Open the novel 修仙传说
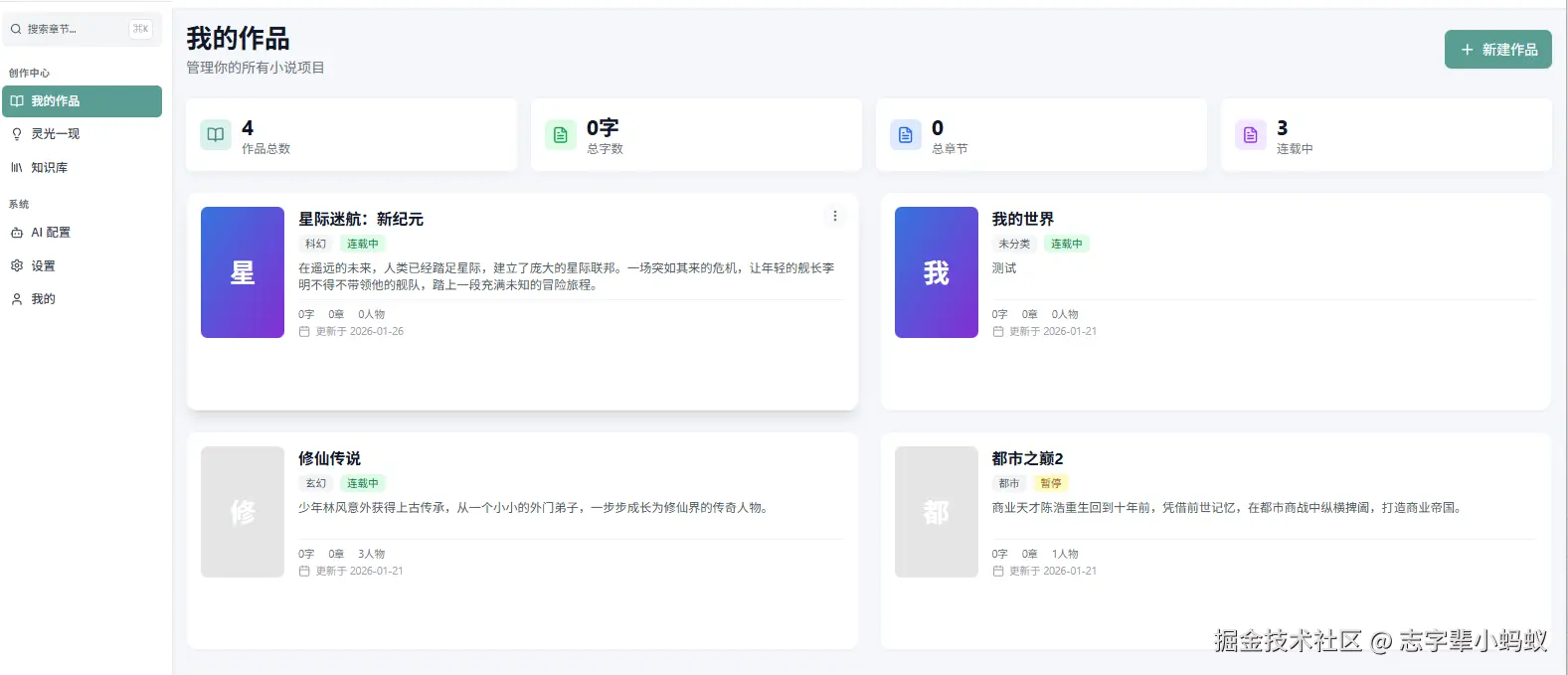 pyautogui.click(x=330, y=459)
